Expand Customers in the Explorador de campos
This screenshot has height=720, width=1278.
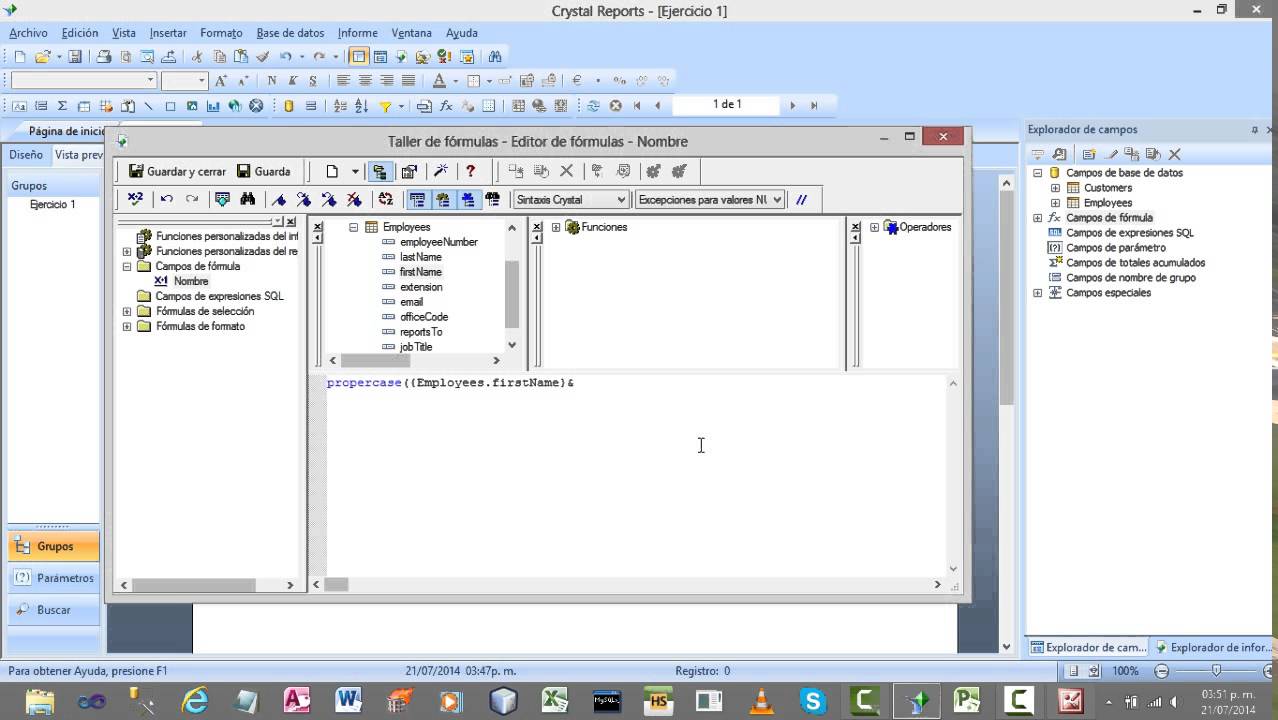click(1055, 188)
